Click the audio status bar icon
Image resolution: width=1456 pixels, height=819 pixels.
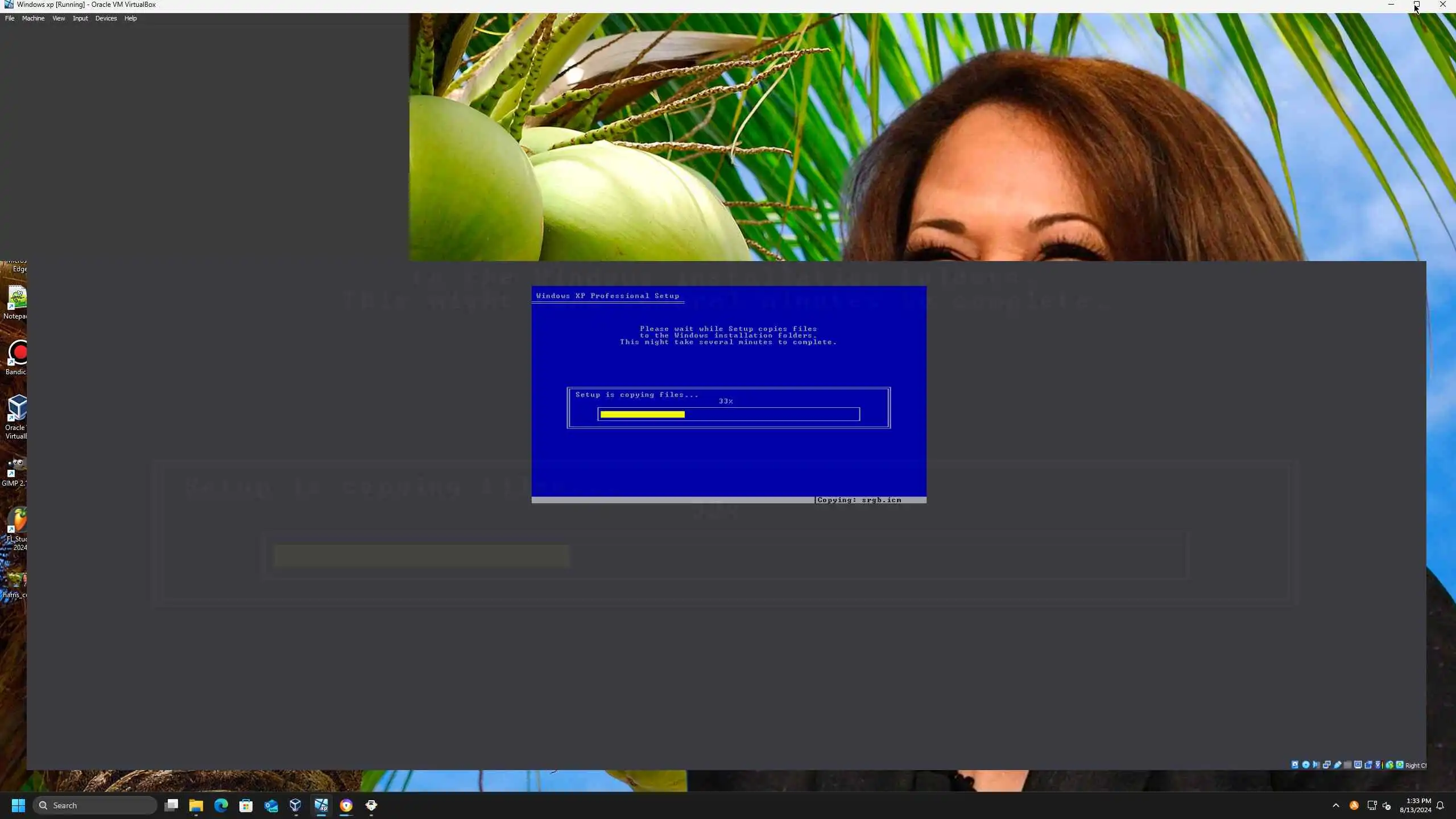click(1316, 765)
